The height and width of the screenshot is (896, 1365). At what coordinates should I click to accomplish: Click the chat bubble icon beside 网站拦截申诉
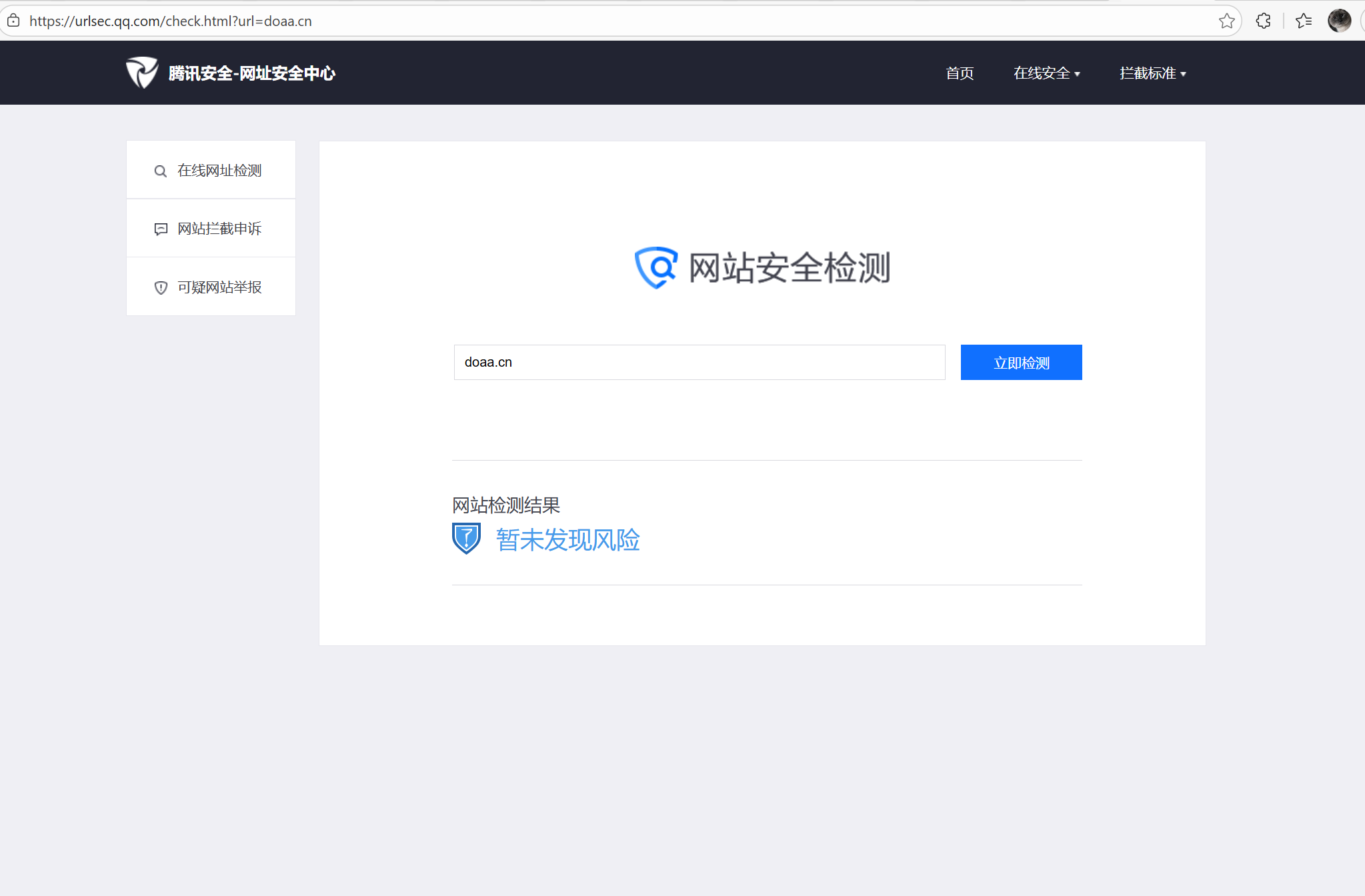pos(161,229)
